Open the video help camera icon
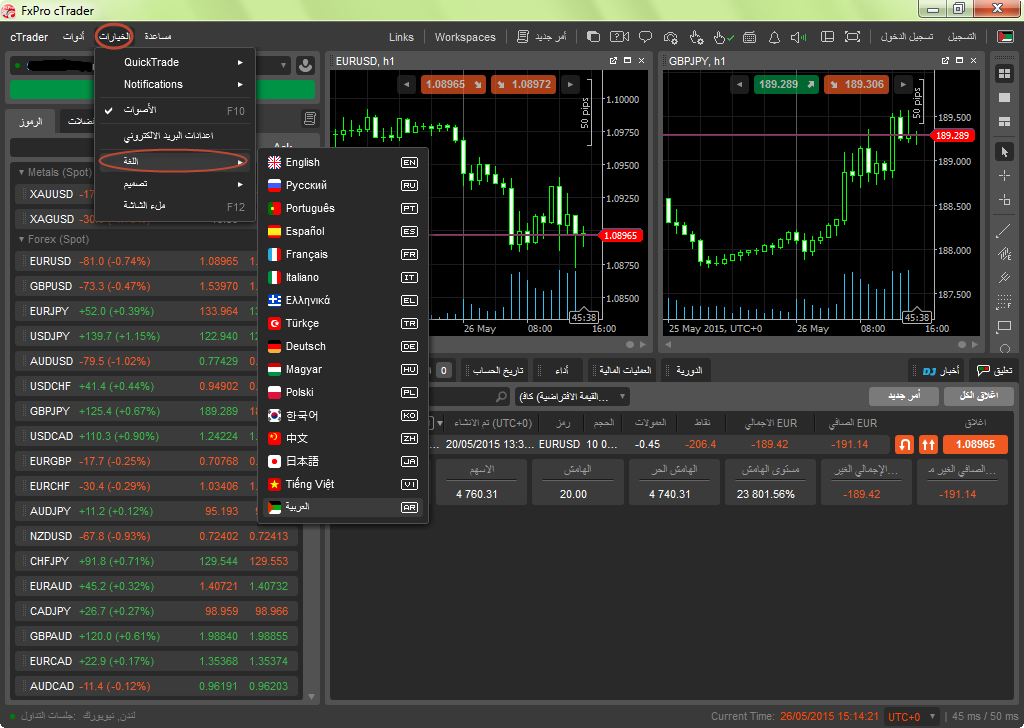 (x=619, y=37)
